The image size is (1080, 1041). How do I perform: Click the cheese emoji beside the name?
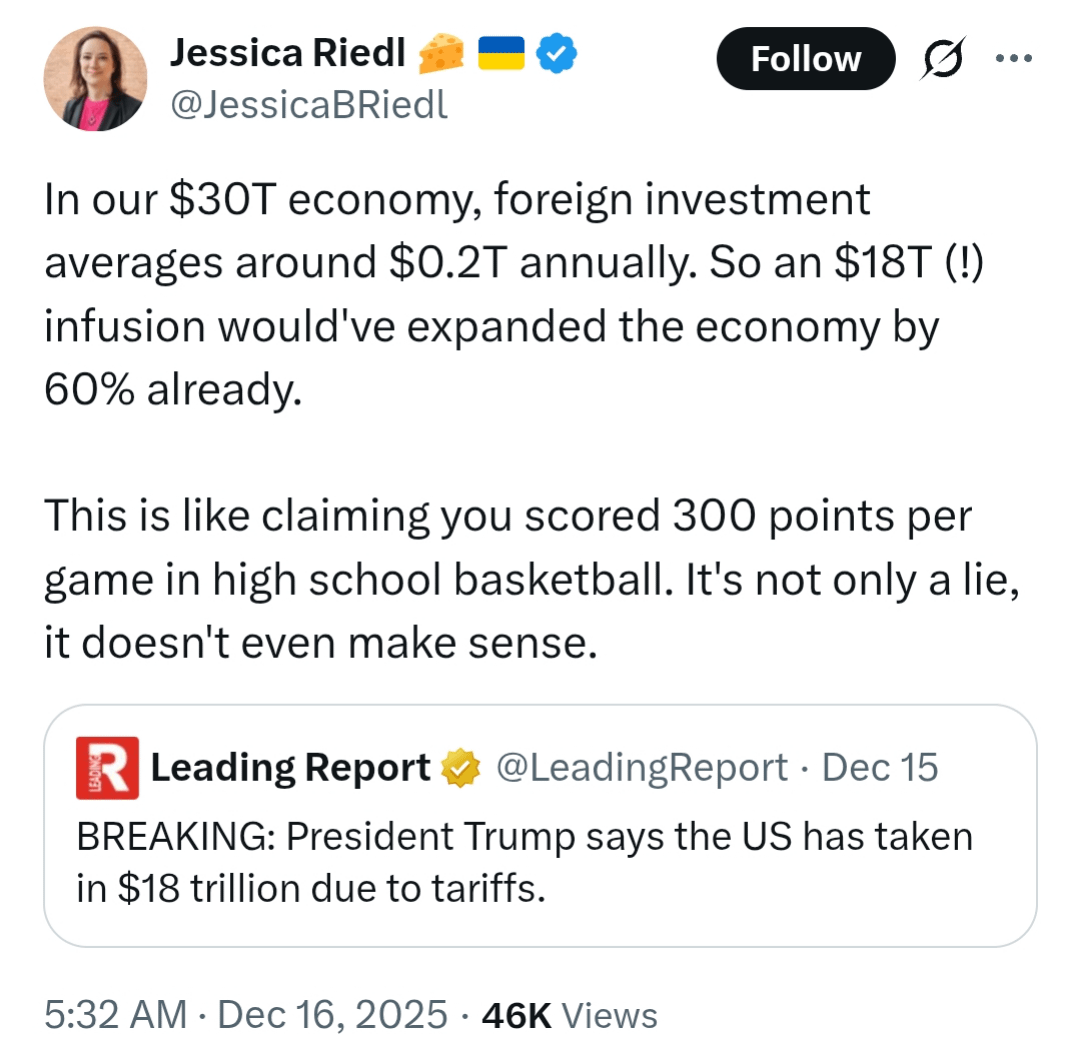pyautogui.click(x=440, y=55)
